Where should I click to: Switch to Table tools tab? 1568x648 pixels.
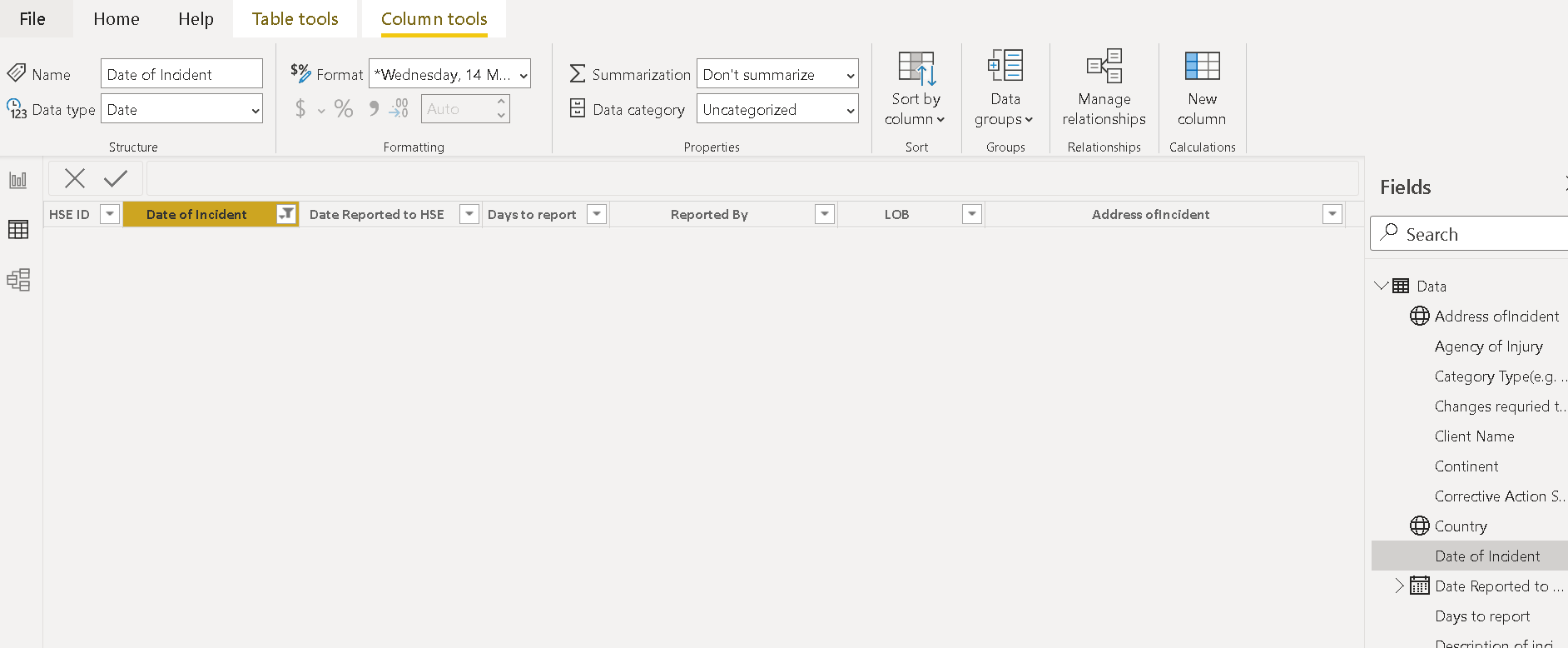point(295,18)
